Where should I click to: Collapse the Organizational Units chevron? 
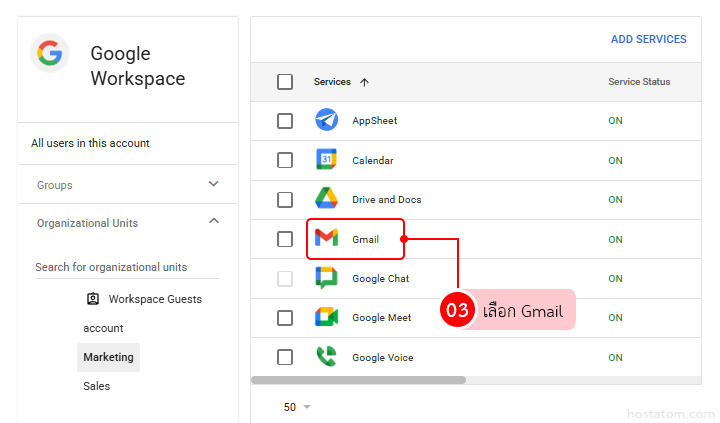point(214,221)
